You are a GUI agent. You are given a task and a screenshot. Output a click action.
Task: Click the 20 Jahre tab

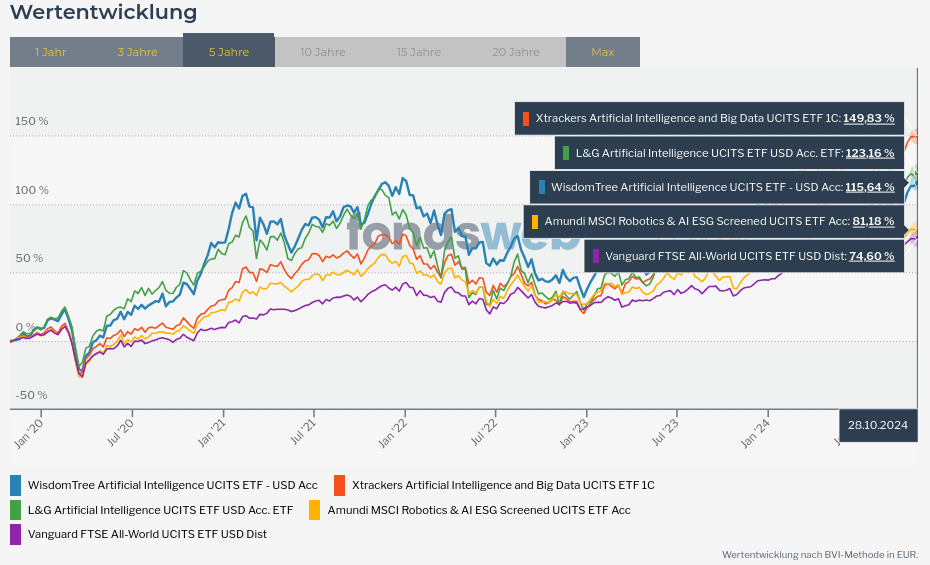[516, 52]
